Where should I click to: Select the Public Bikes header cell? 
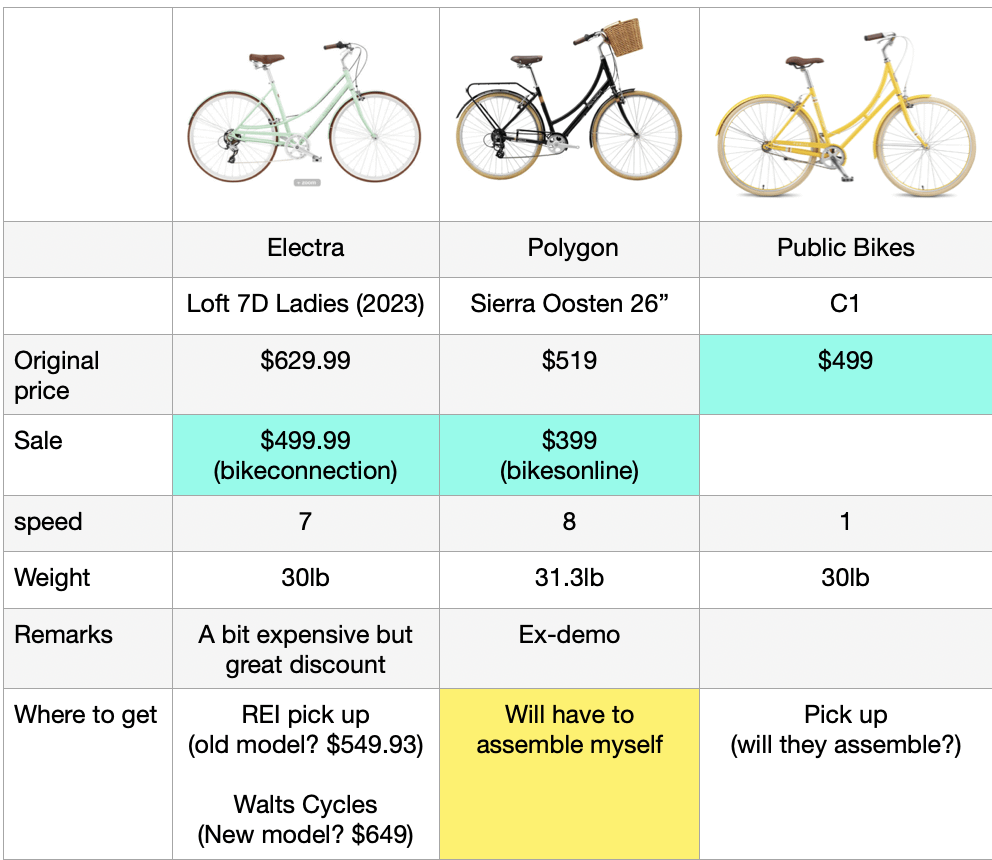(845, 249)
